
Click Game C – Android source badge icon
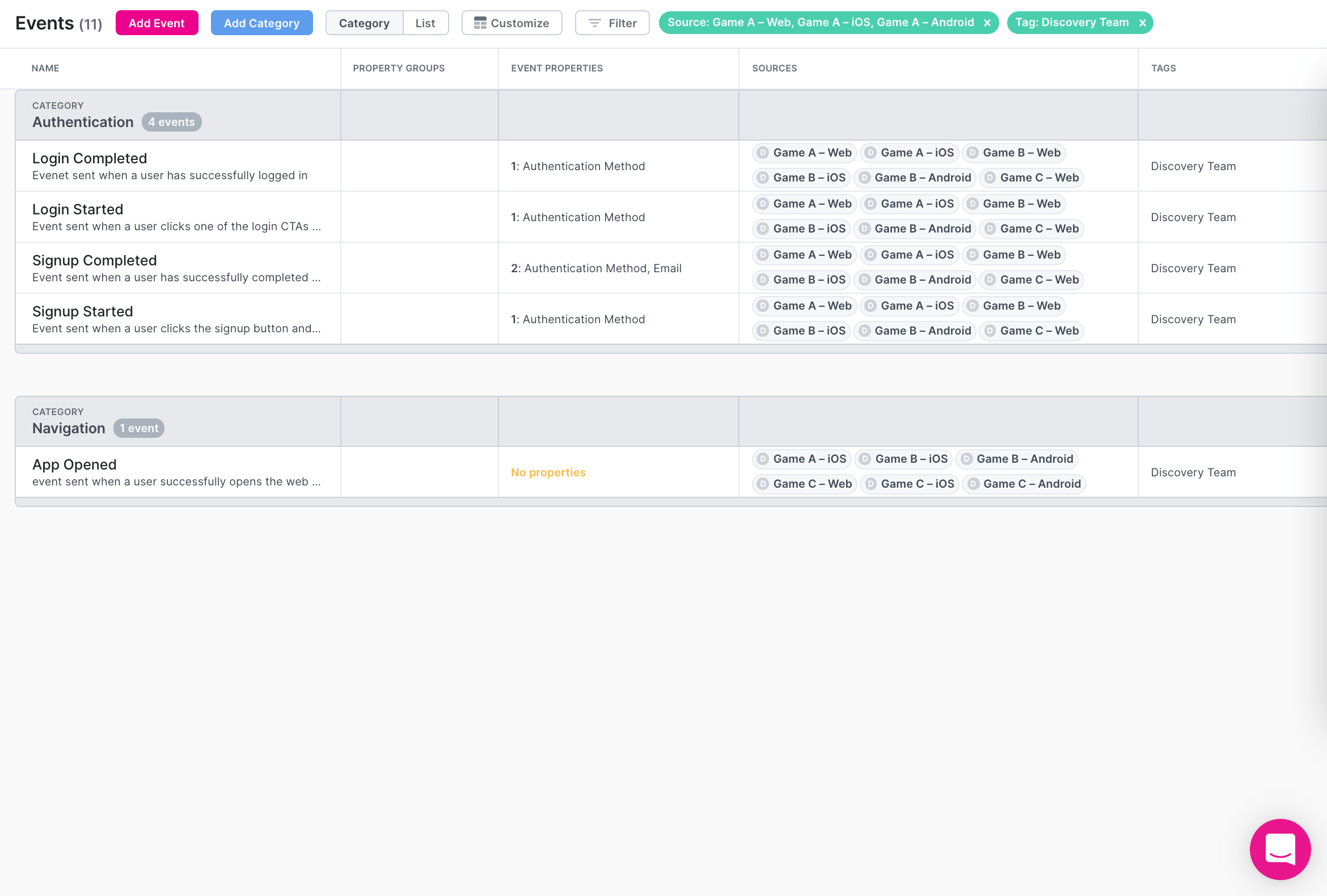pyautogui.click(x=974, y=484)
